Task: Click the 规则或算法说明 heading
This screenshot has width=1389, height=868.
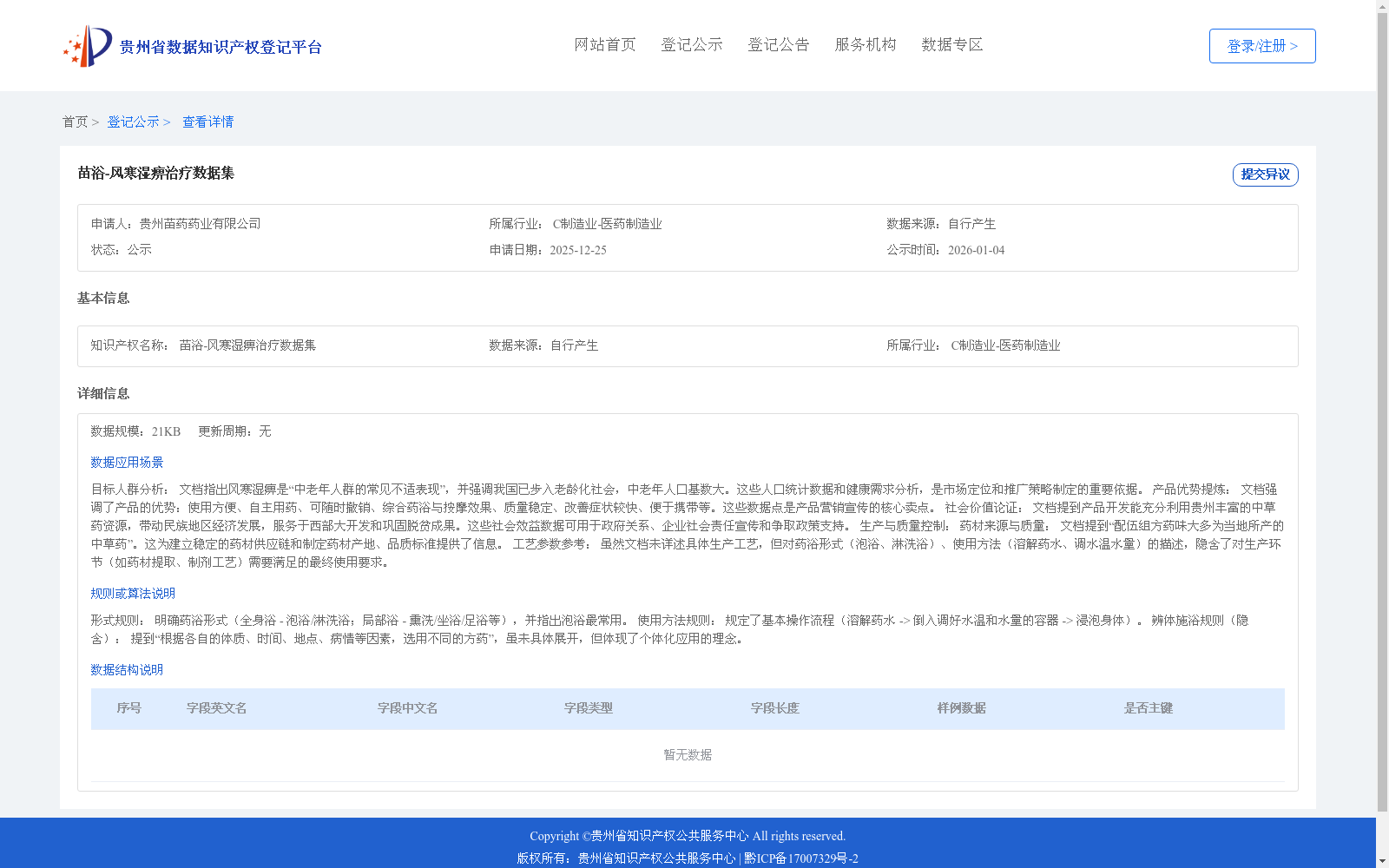Action: 133,594
